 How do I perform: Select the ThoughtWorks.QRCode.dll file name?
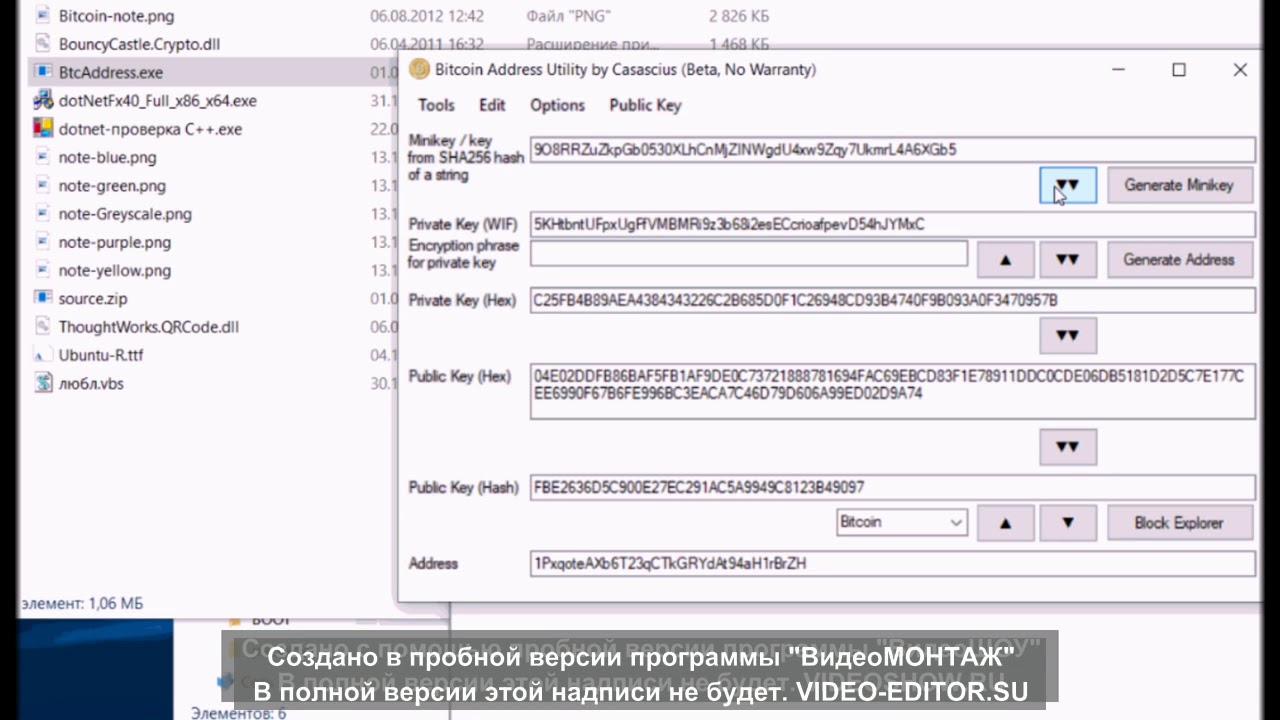coord(149,327)
